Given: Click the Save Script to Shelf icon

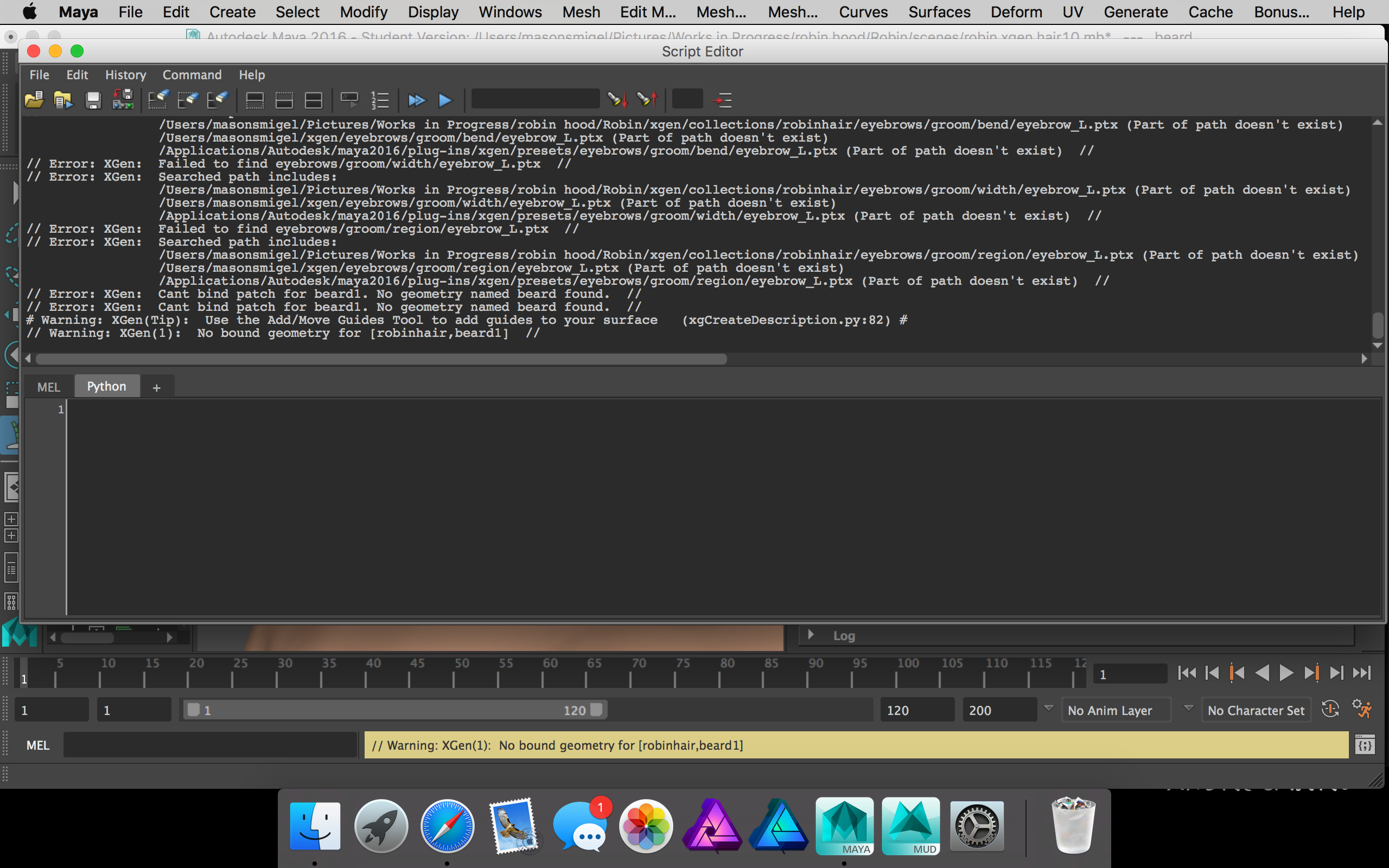Looking at the screenshot, I should tap(123, 100).
